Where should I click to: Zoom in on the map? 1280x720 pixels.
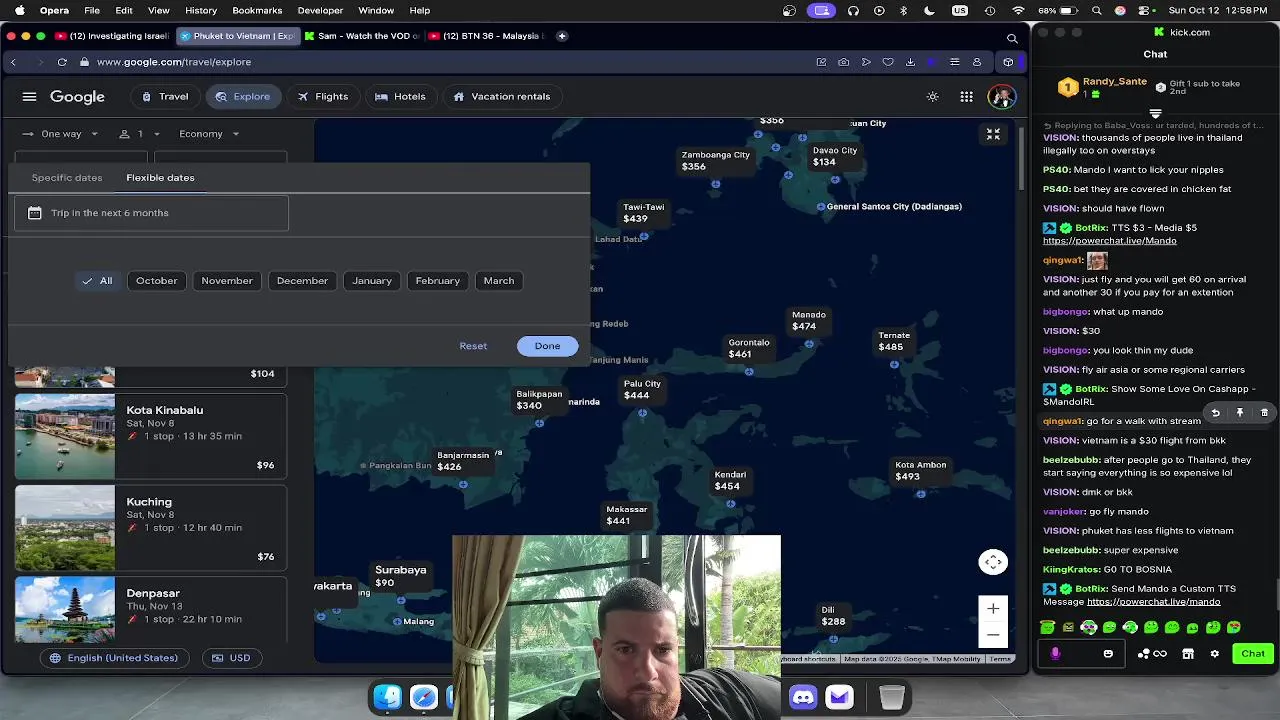[x=993, y=608]
